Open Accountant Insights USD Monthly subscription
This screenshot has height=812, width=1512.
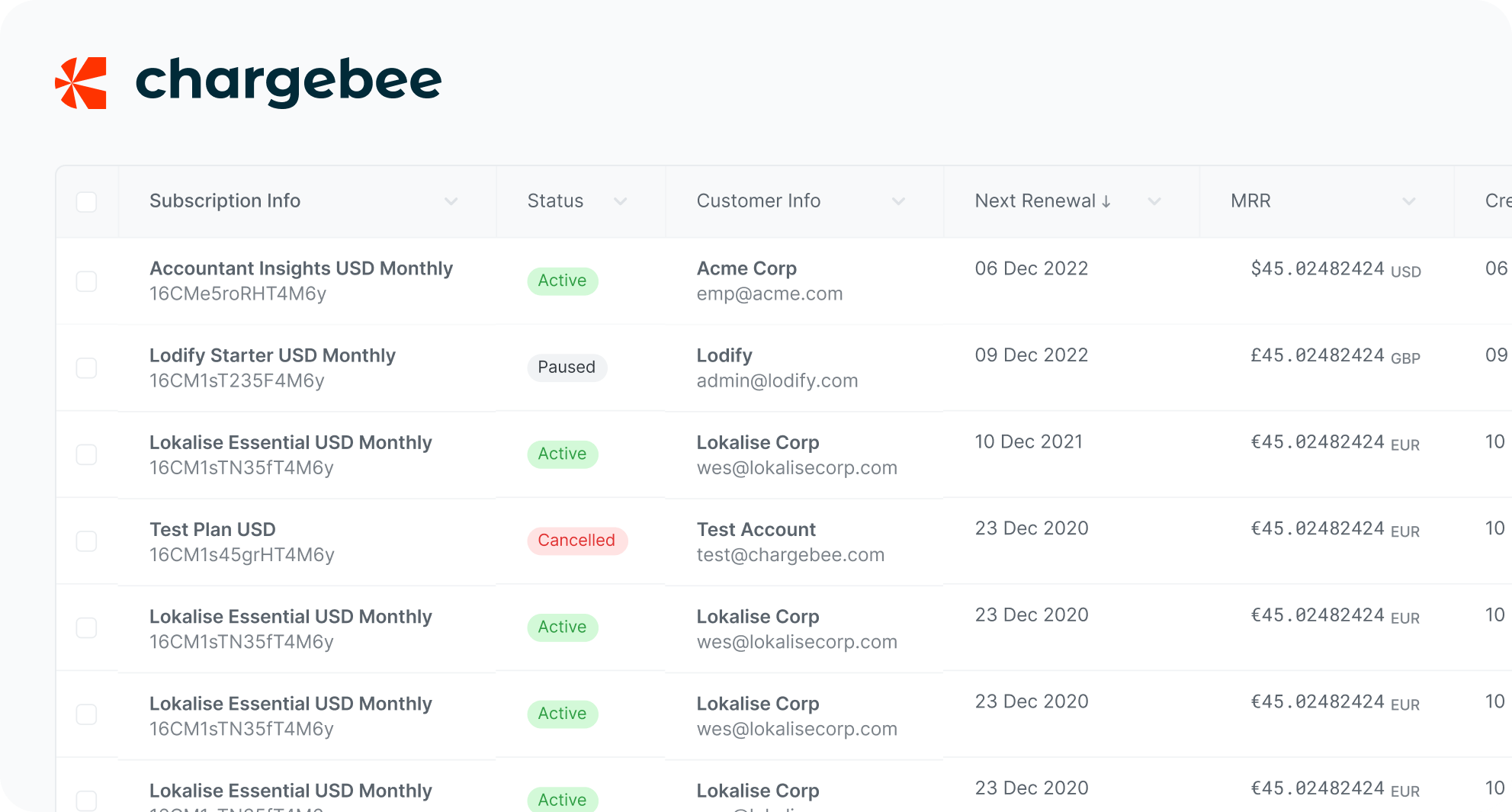301,268
